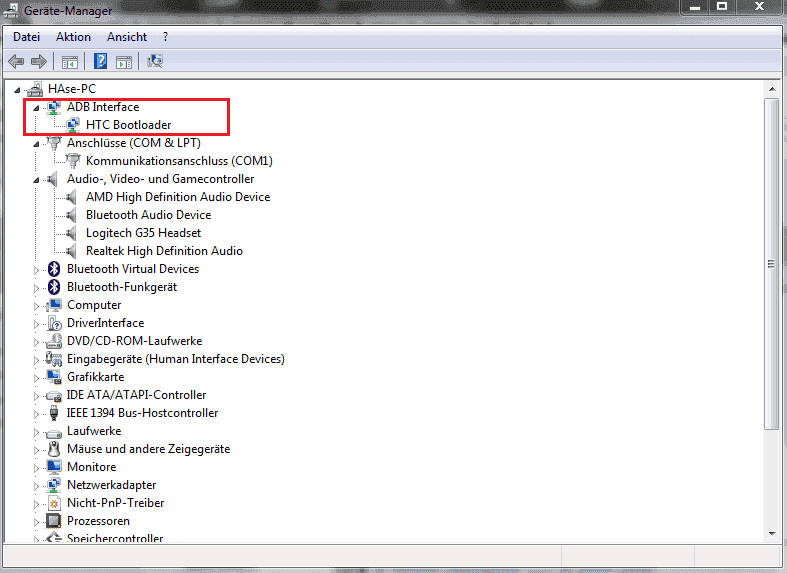
Task: Click the Eingabegeräte (Human Interface Devices) icon
Action: 54,359
